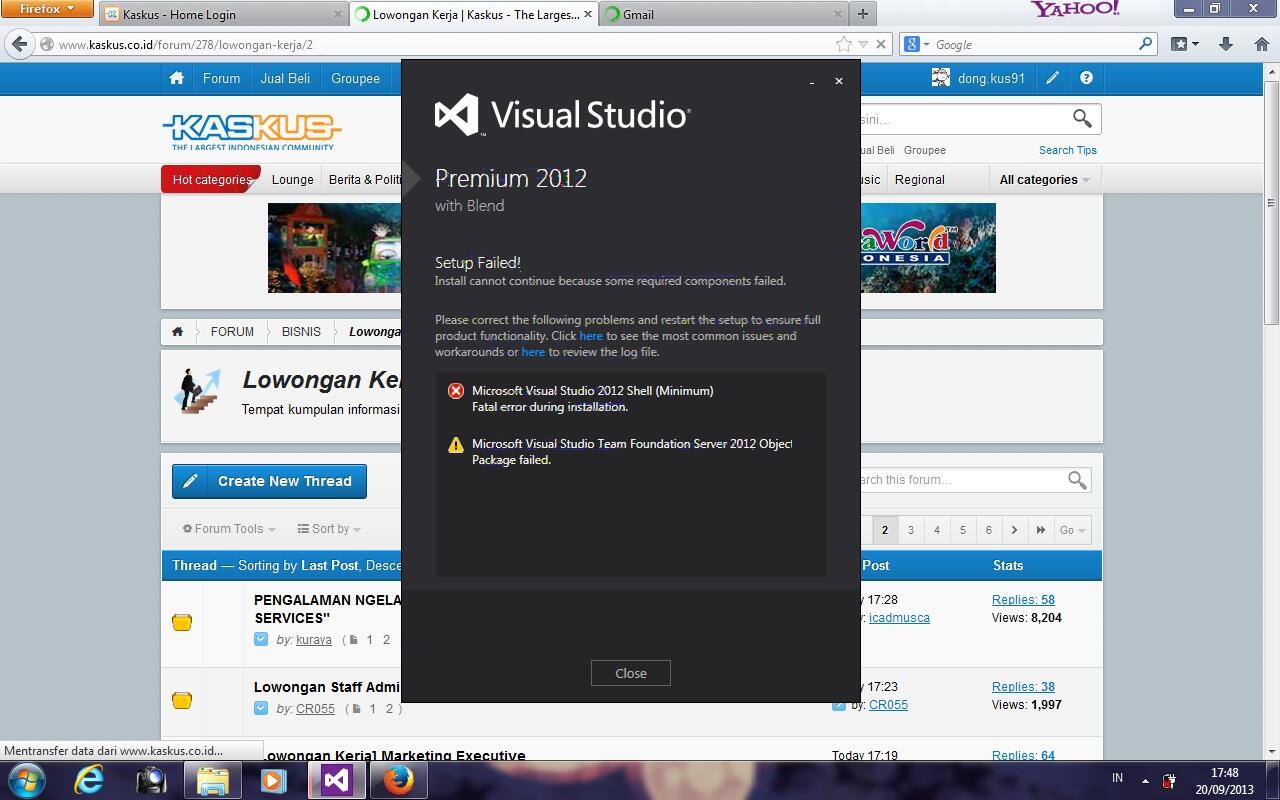Click the forum search magnifier icon
The width and height of the screenshot is (1280, 800).
[x=1077, y=480]
